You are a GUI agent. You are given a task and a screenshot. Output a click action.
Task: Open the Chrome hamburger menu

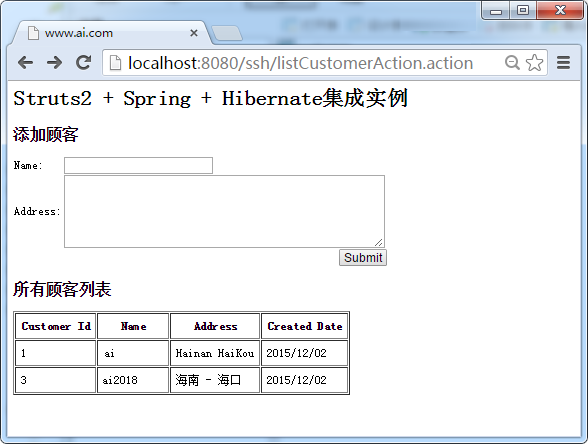click(x=563, y=63)
